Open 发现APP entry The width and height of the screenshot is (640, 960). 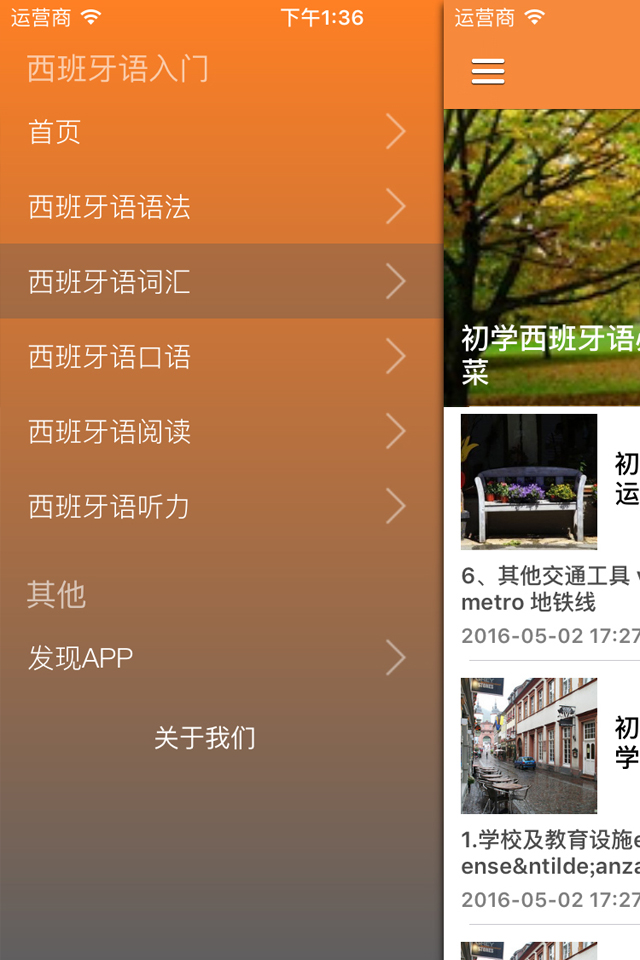[x=222, y=658]
